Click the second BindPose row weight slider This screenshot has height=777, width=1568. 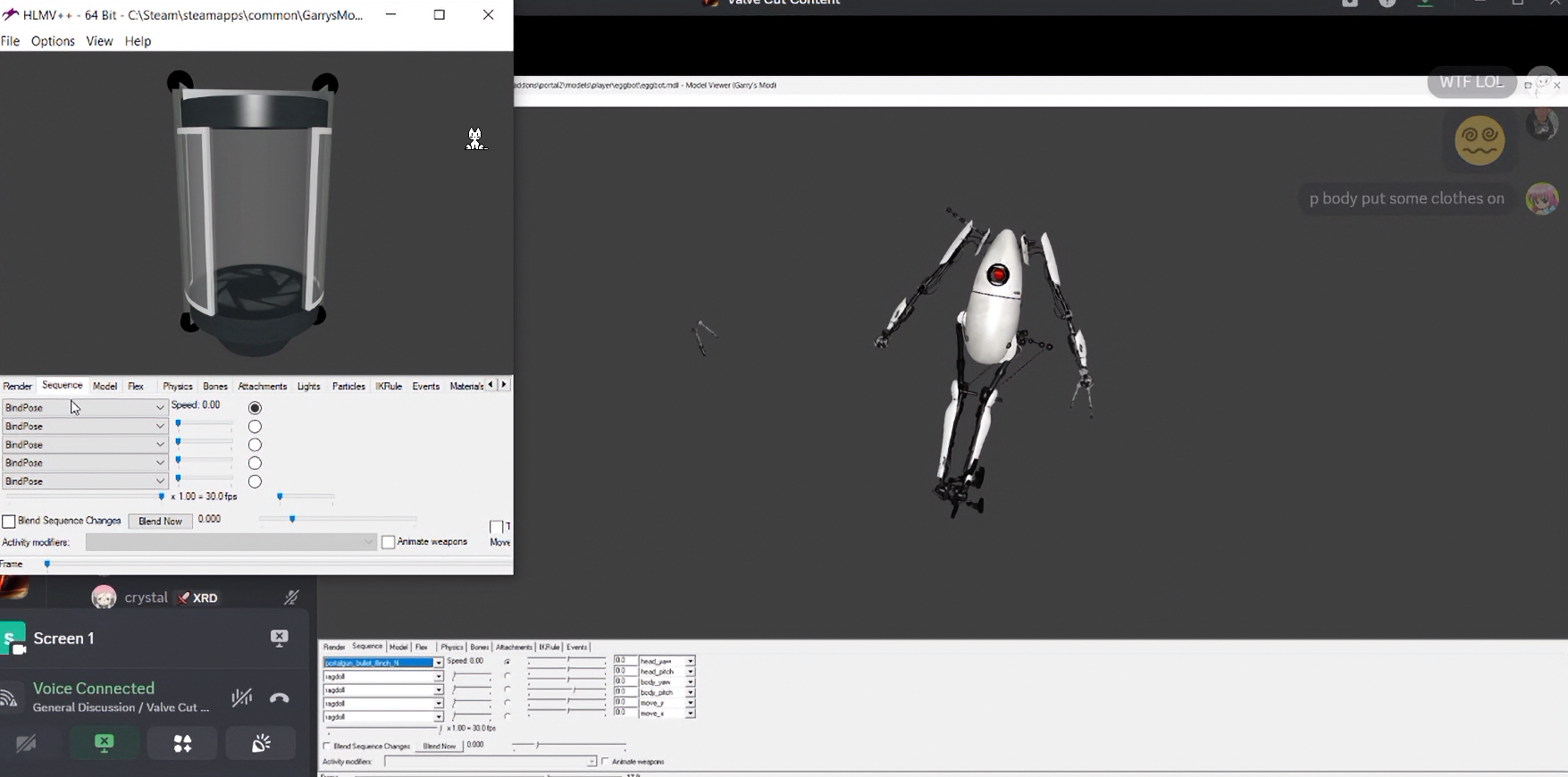[205, 424]
